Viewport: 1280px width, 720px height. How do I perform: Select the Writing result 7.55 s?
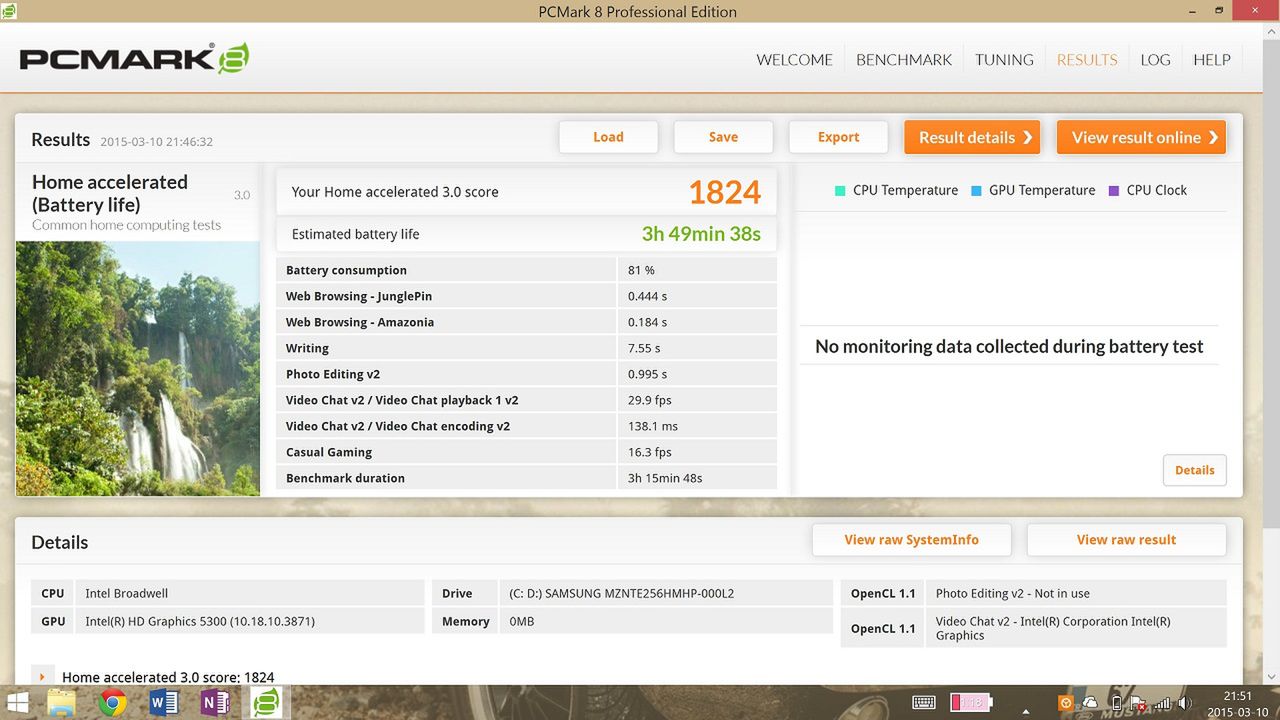pos(644,348)
